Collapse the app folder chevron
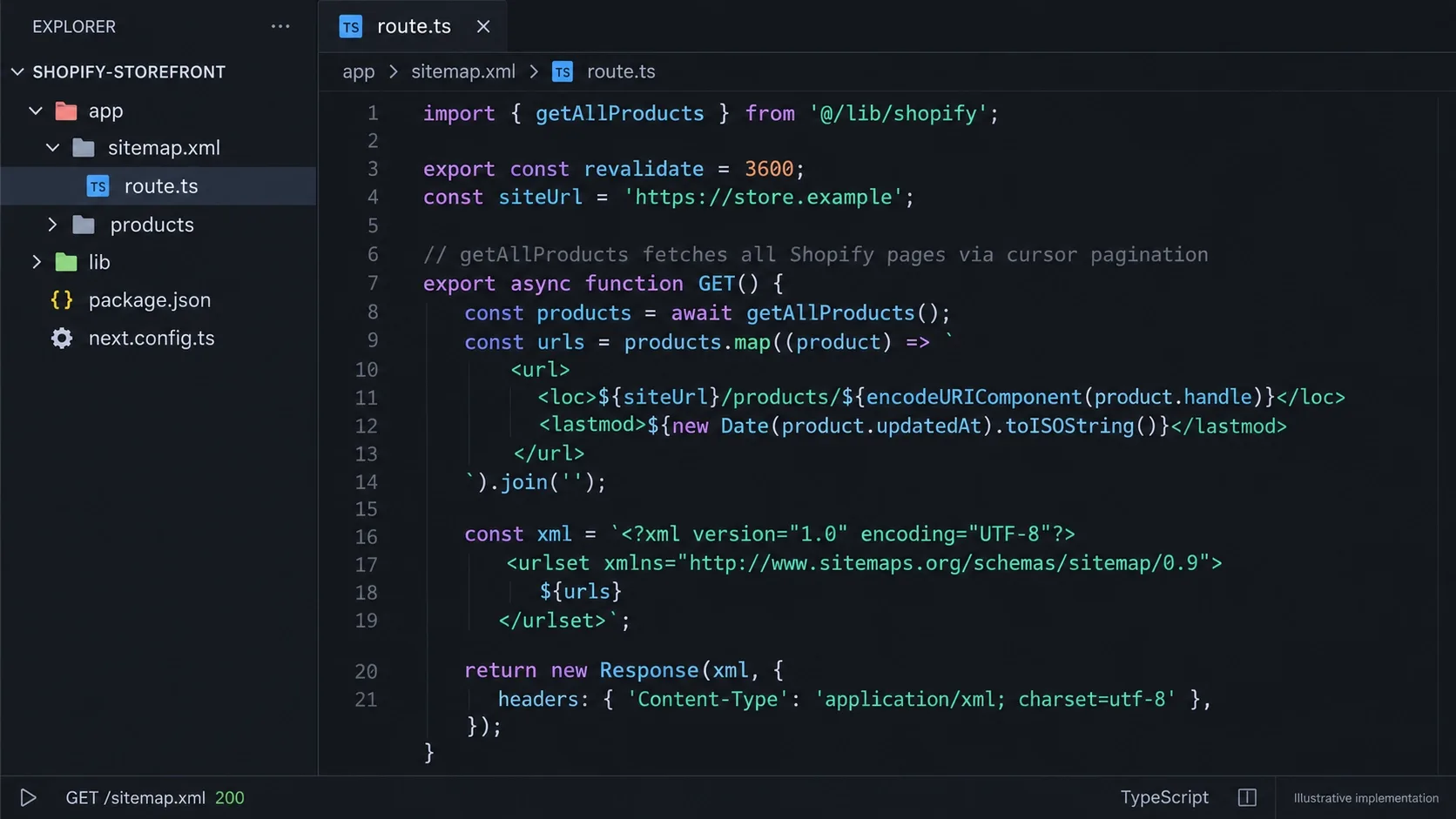 tap(36, 111)
